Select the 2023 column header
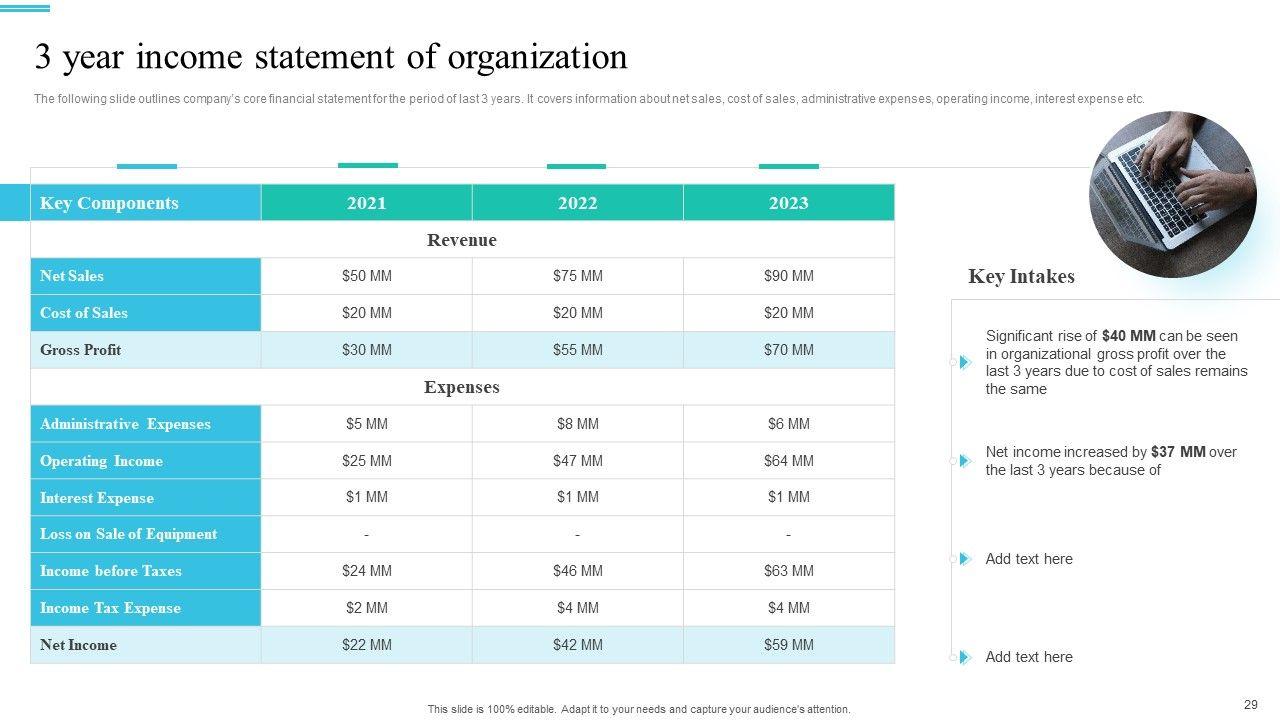The width and height of the screenshot is (1280, 720). (788, 203)
